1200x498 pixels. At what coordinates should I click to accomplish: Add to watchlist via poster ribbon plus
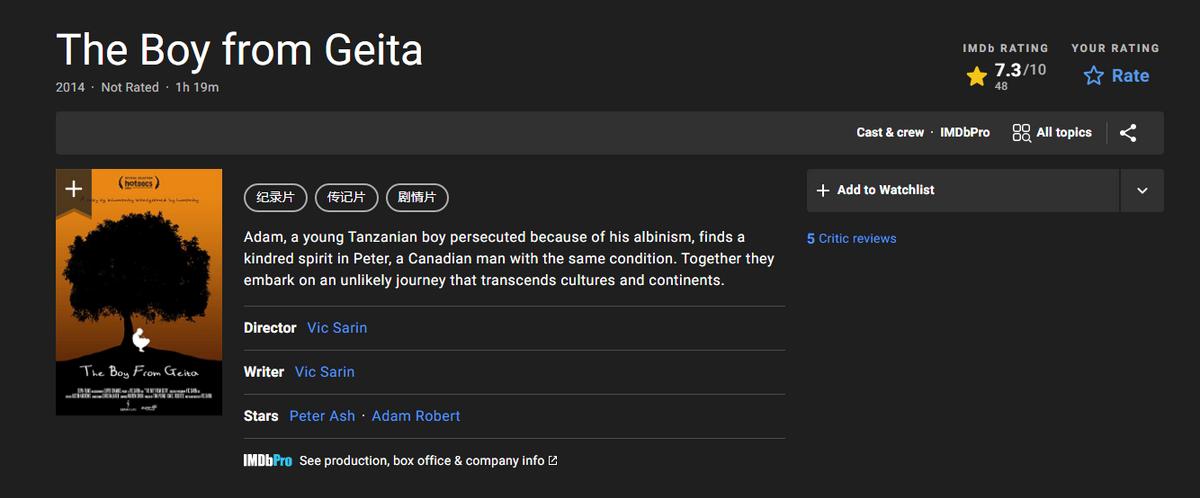(73, 189)
